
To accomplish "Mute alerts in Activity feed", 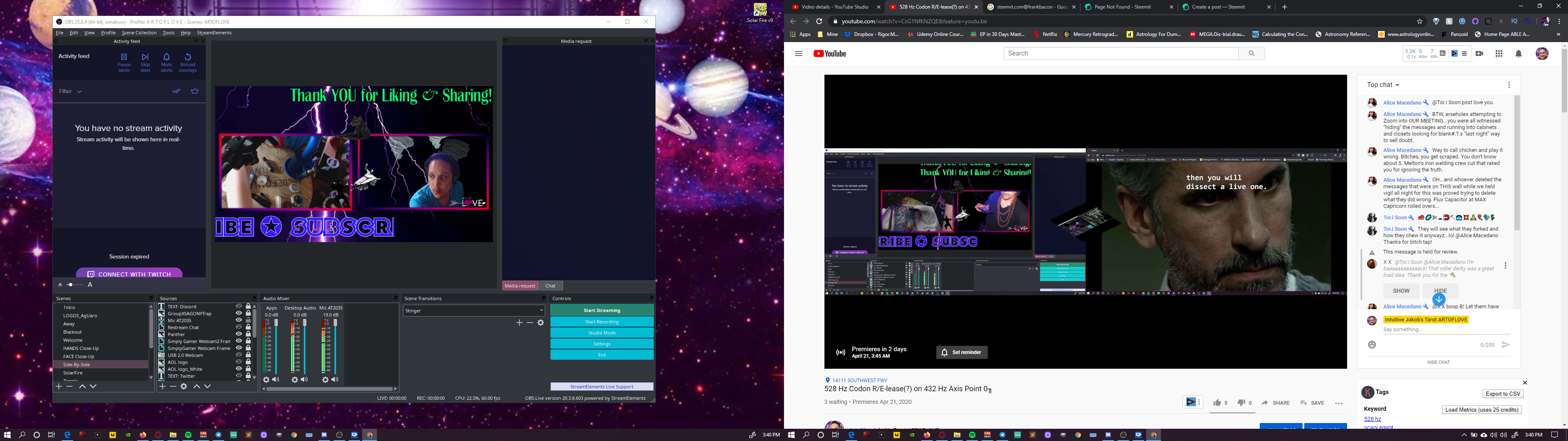I will [166, 63].
